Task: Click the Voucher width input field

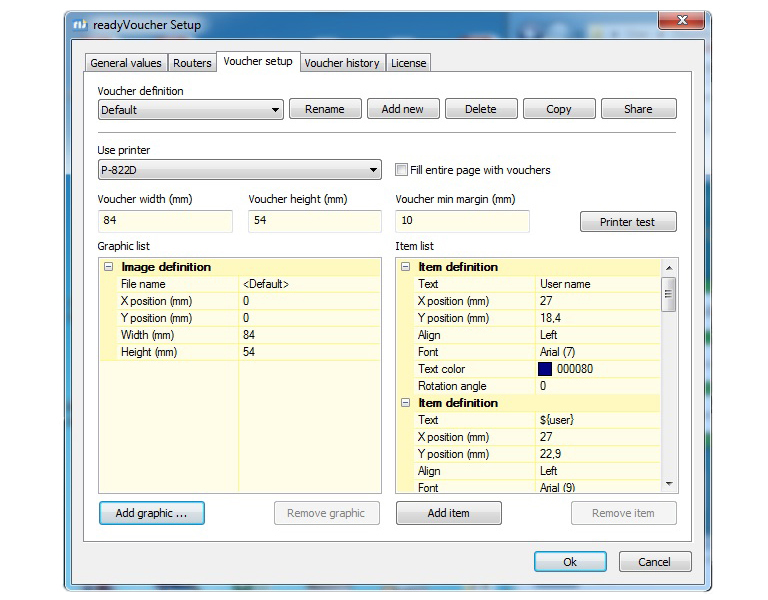Action: click(x=165, y=220)
